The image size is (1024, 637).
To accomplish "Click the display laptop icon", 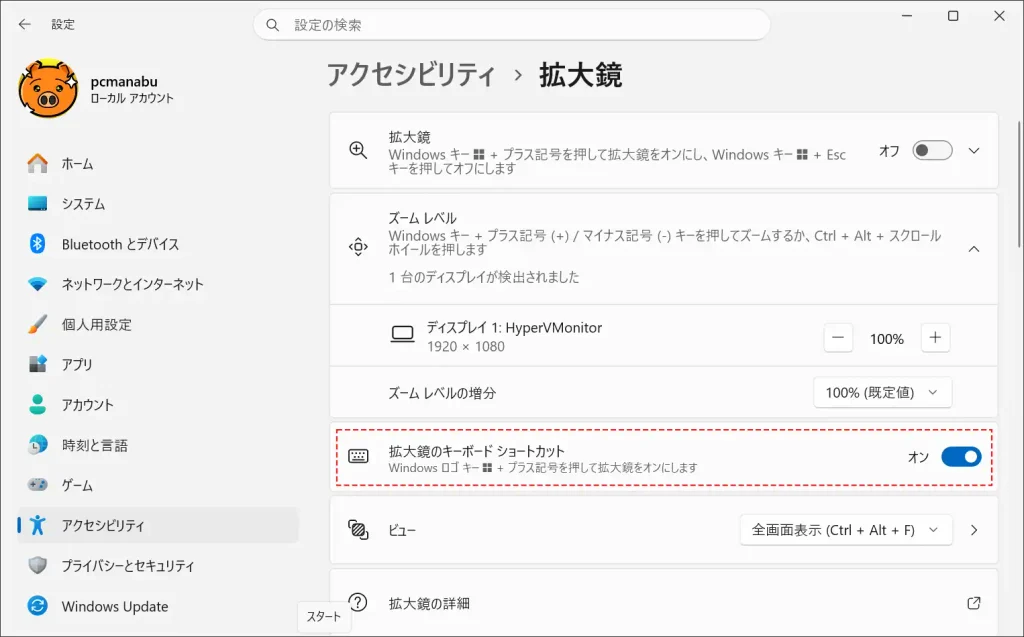I will click(x=402, y=335).
